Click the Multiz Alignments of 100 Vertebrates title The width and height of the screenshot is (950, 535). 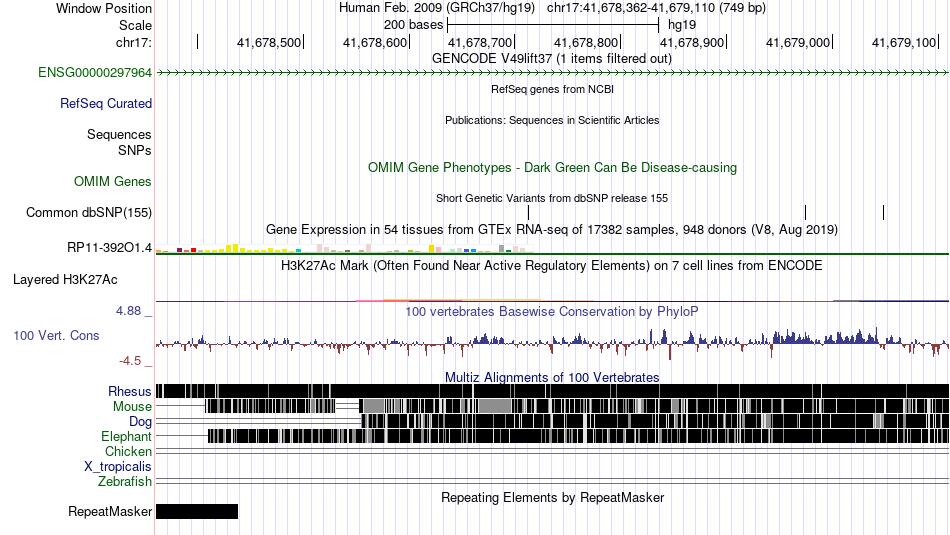(x=552, y=377)
